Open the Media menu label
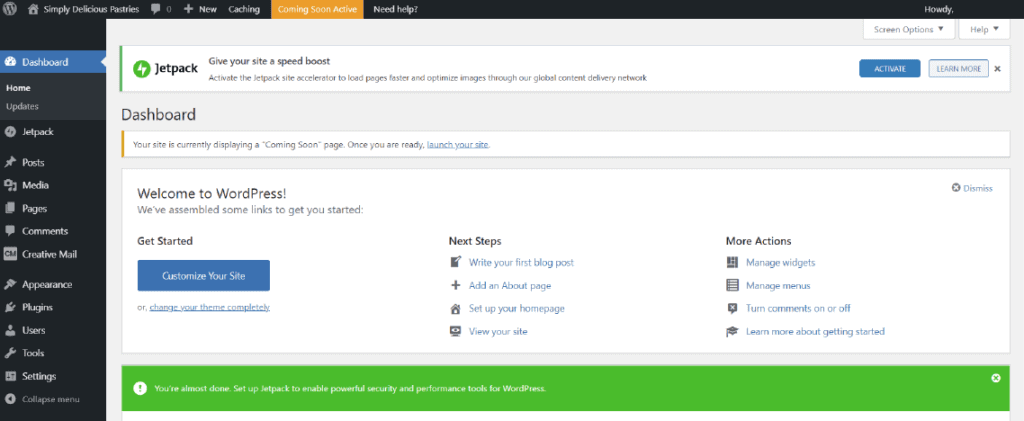The width and height of the screenshot is (1024, 421). 35,185
